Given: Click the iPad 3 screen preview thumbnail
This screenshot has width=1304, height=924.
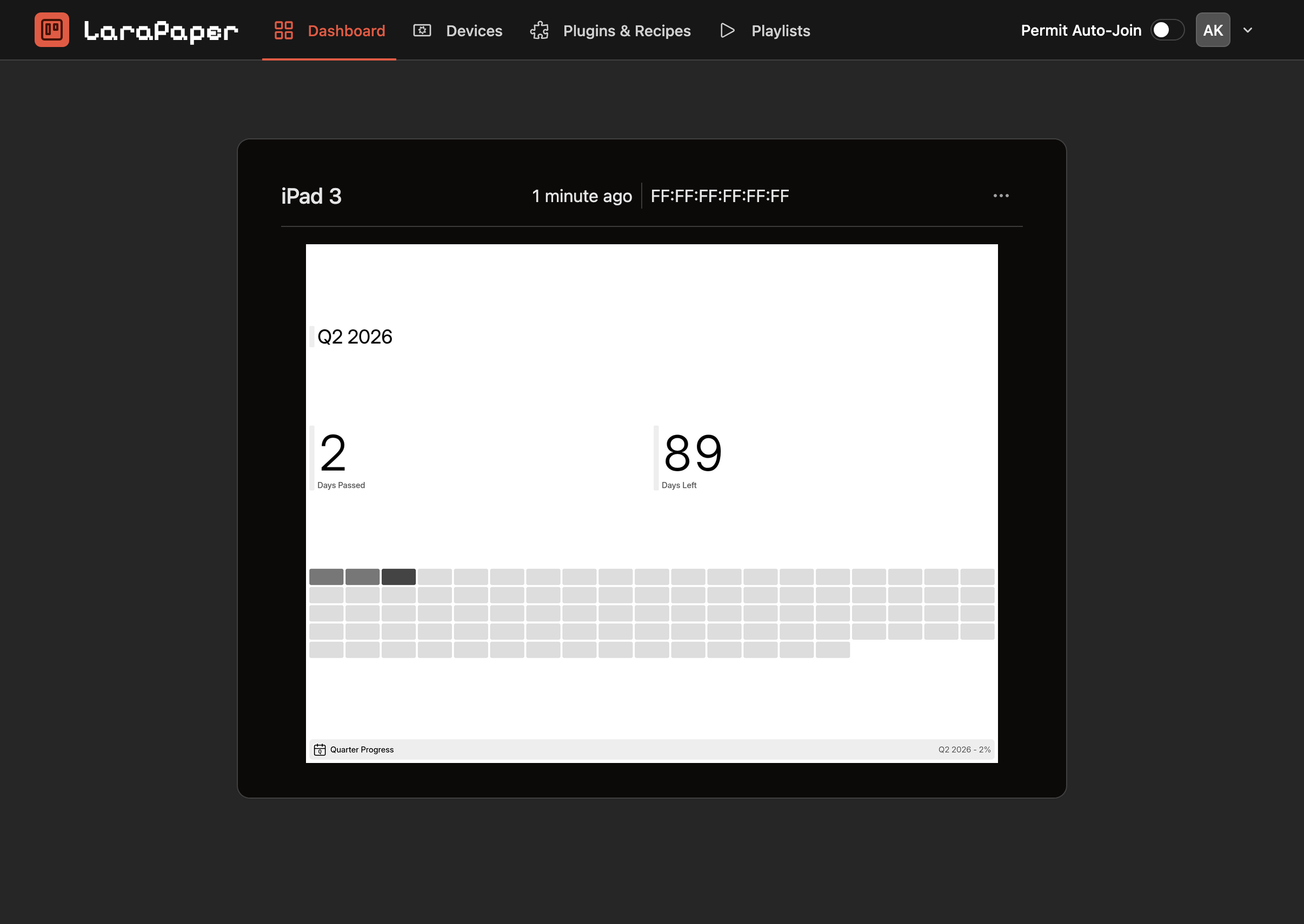Looking at the screenshot, I should (651, 504).
